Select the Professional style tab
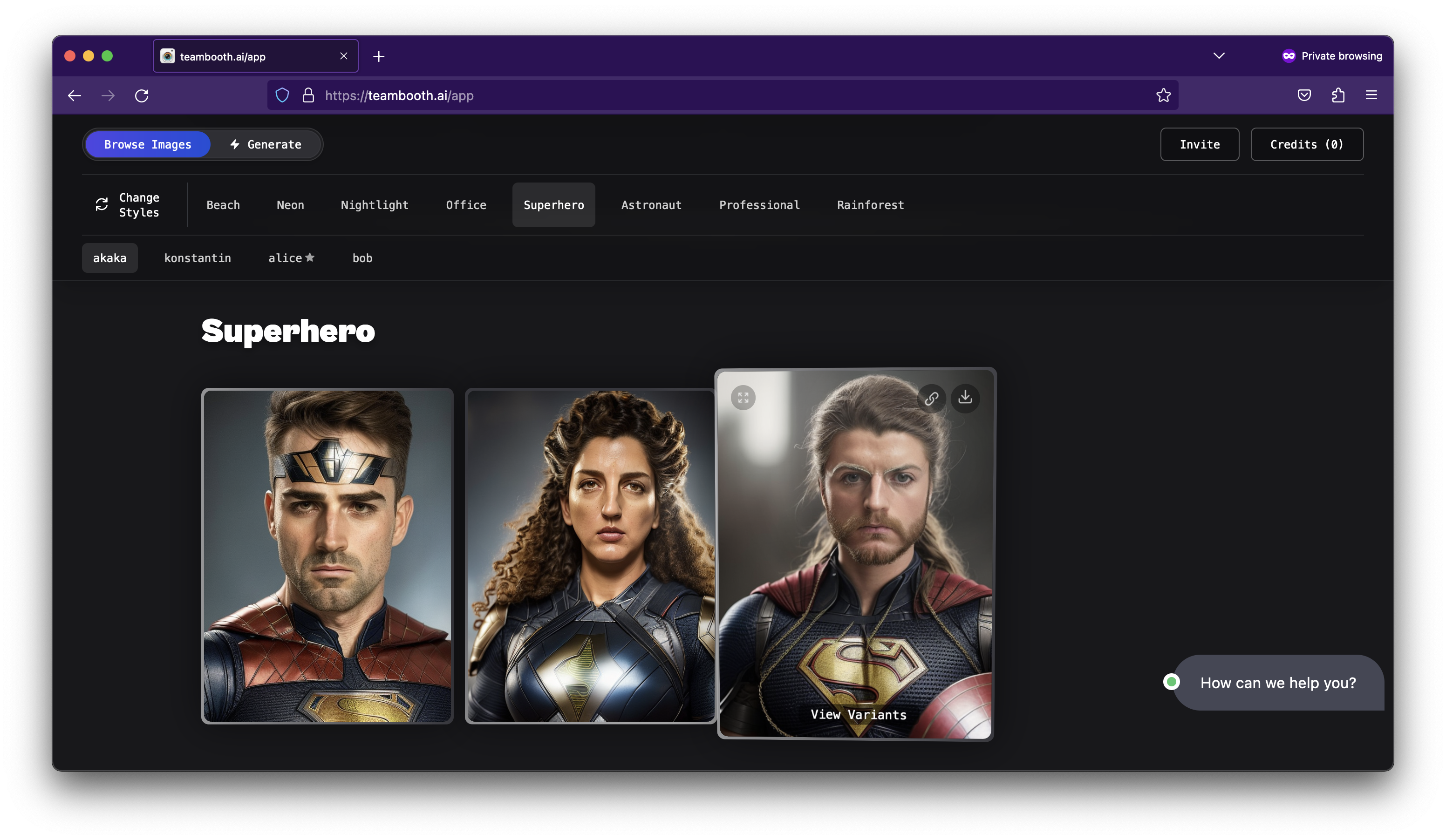This screenshot has height=840, width=1446. (759, 205)
